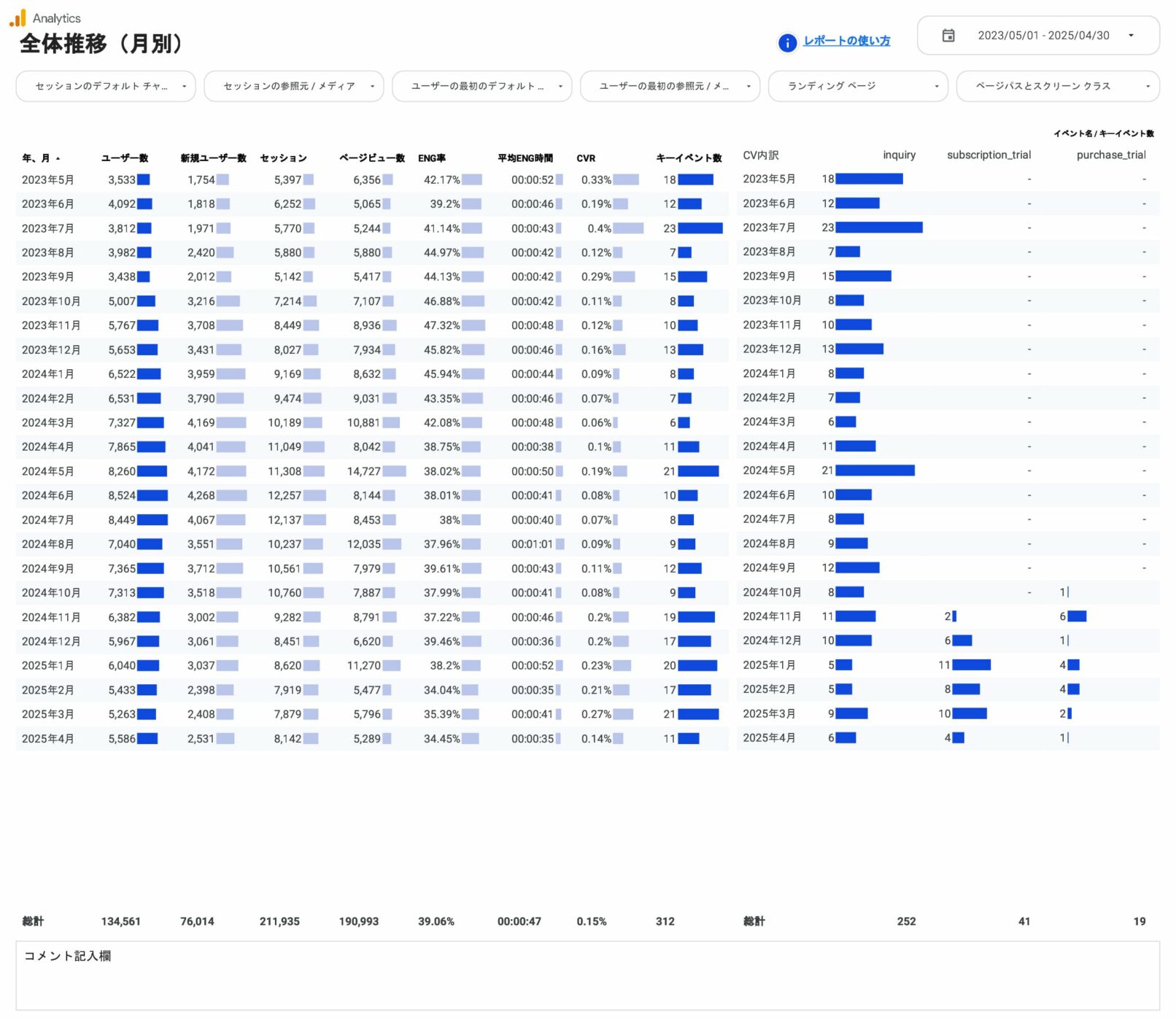Select the subscription_trial column header

(x=989, y=155)
